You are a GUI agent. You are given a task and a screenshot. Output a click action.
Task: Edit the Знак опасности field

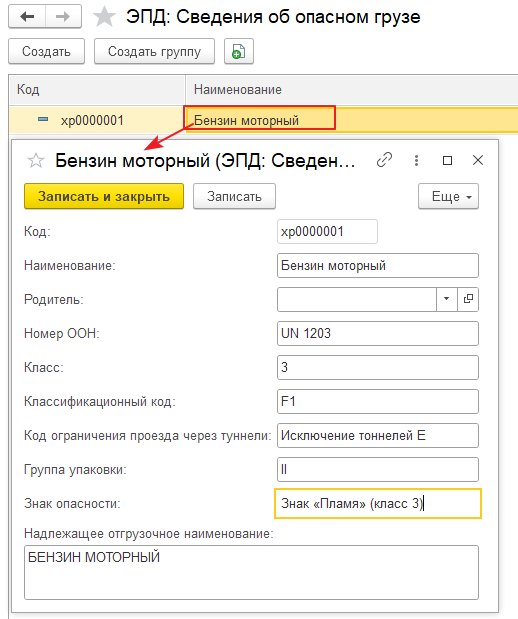pyautogui.click(x=378, y=503)
